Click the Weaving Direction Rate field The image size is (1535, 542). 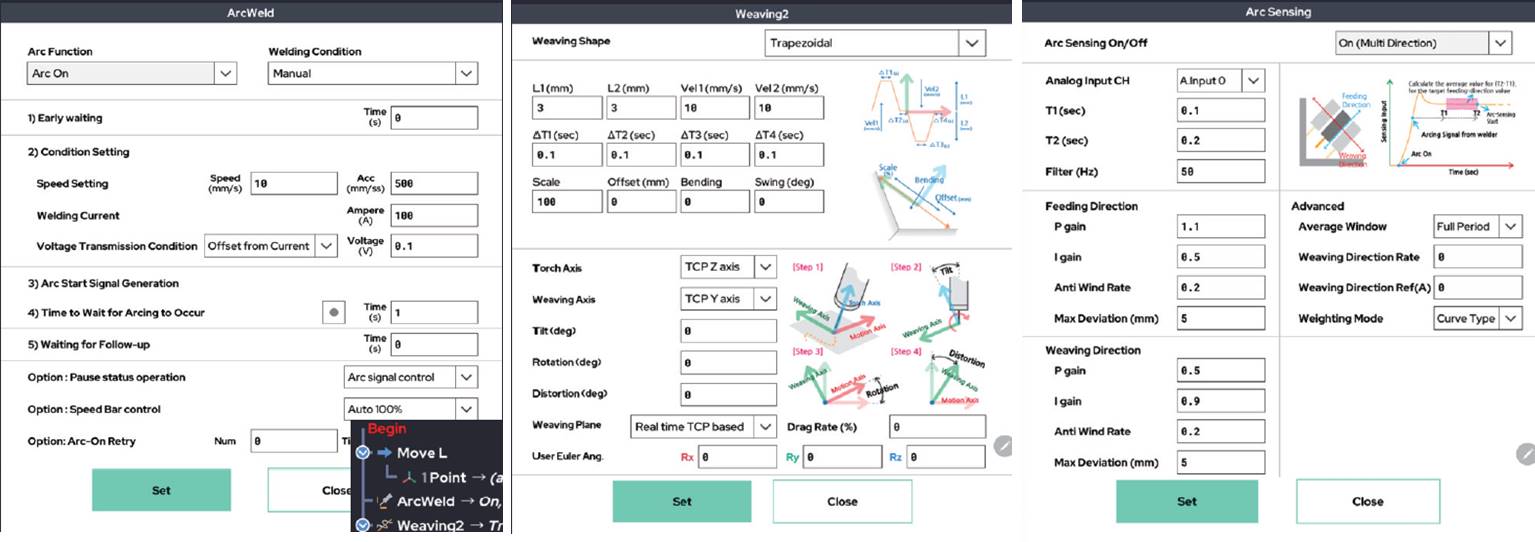[1478, 258]
